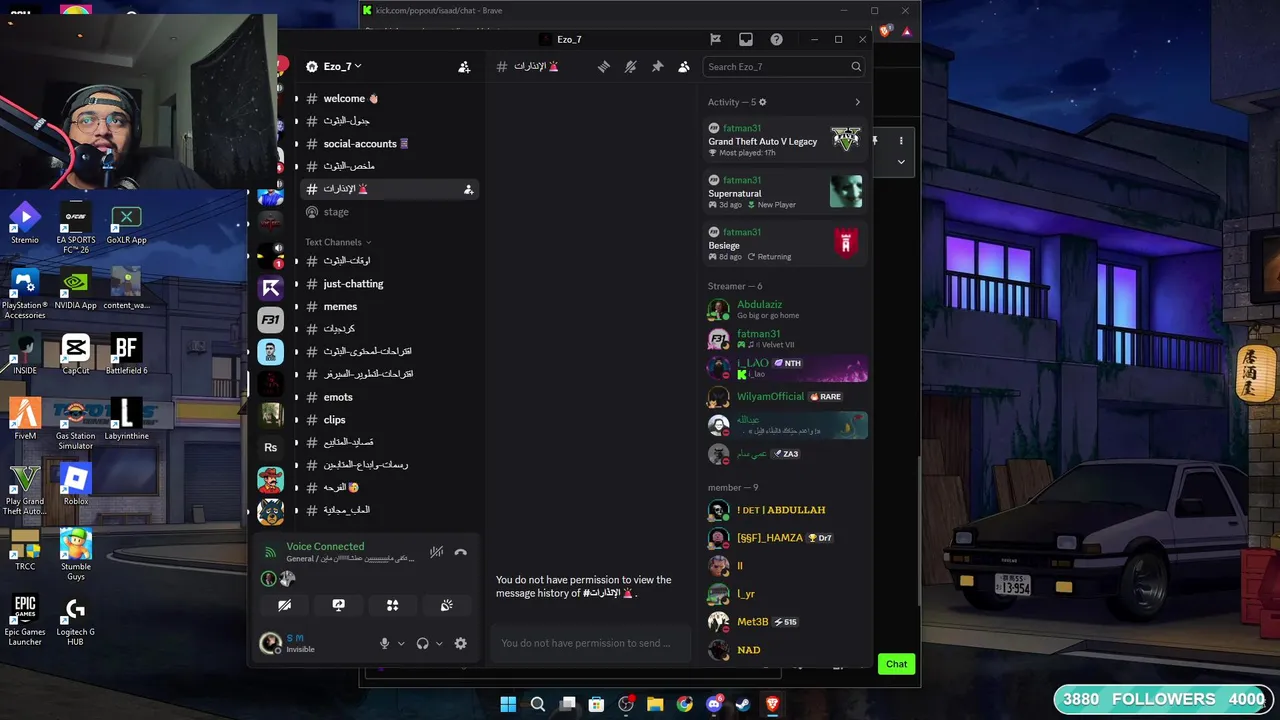Screen dimensions: 1280x720
Task: Click the green Chat button in Brave window
Action: click(x=896, y=664)
